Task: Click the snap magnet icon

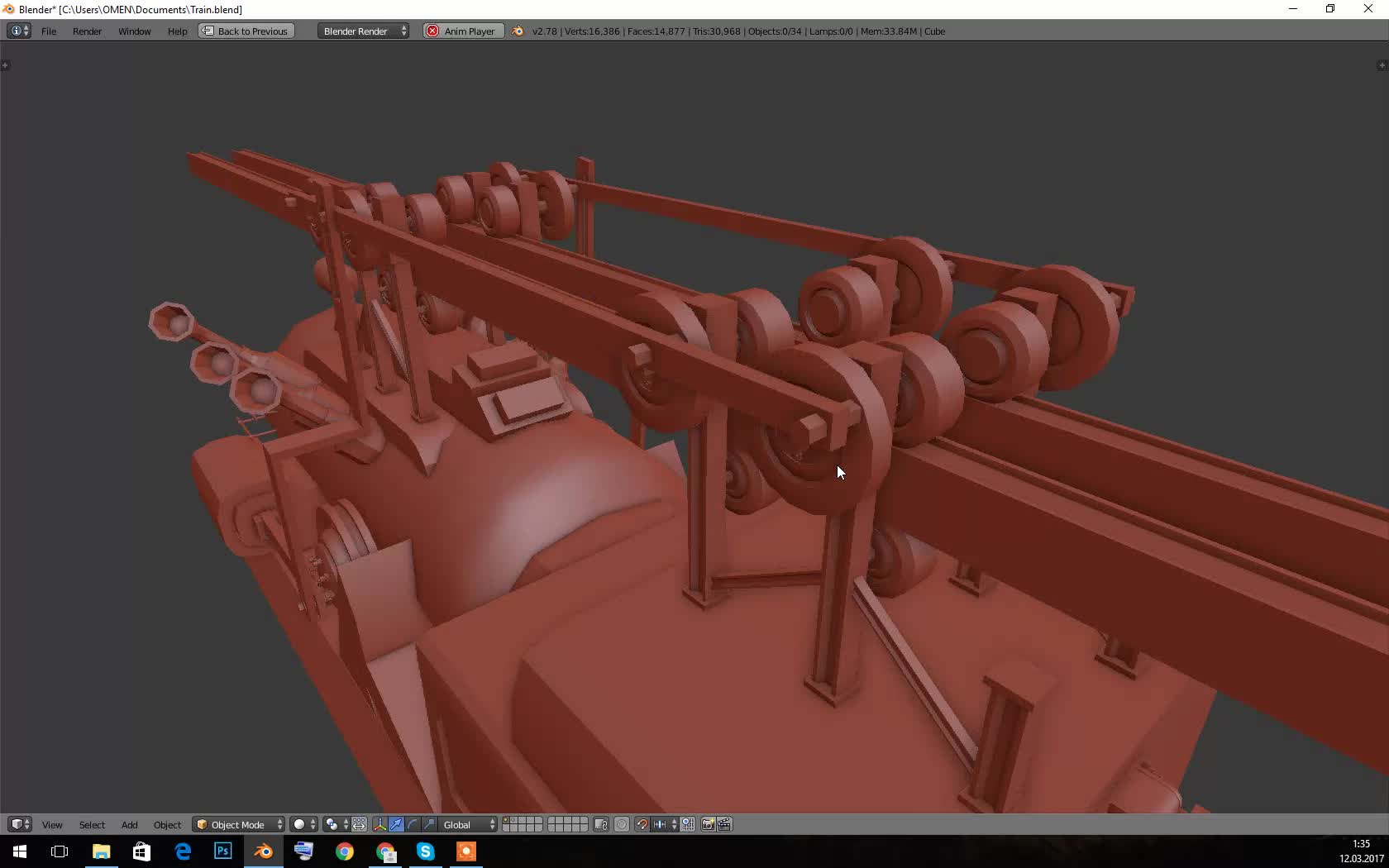Action: click(643, 824)
